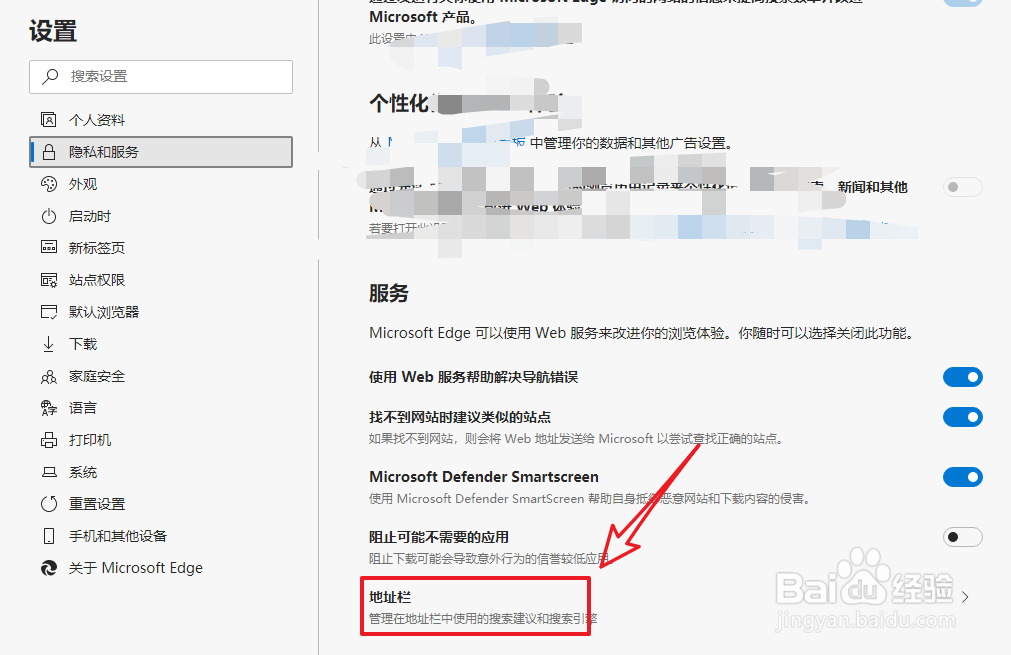
Task: Disable 找不到网站时建议类似的站点
Action: click(x=962, y=417)
